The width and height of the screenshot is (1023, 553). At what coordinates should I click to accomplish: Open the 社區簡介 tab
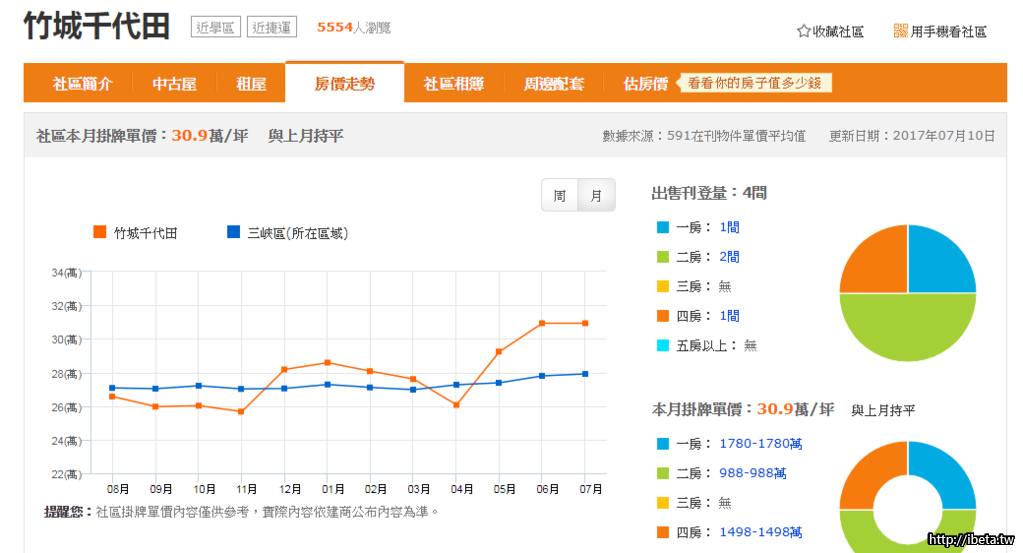coord(82,84)
